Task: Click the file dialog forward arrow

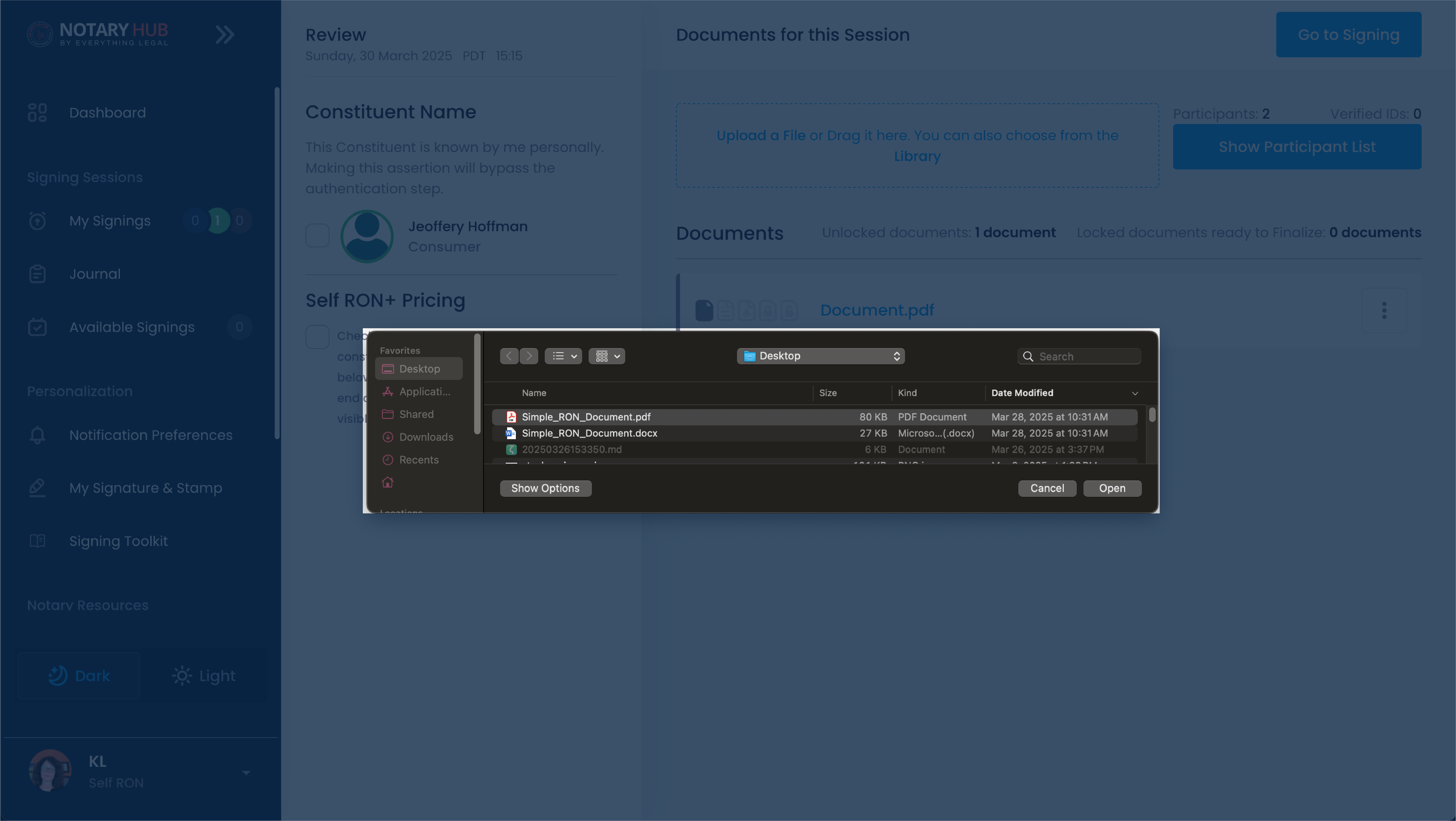Action: 529,356
